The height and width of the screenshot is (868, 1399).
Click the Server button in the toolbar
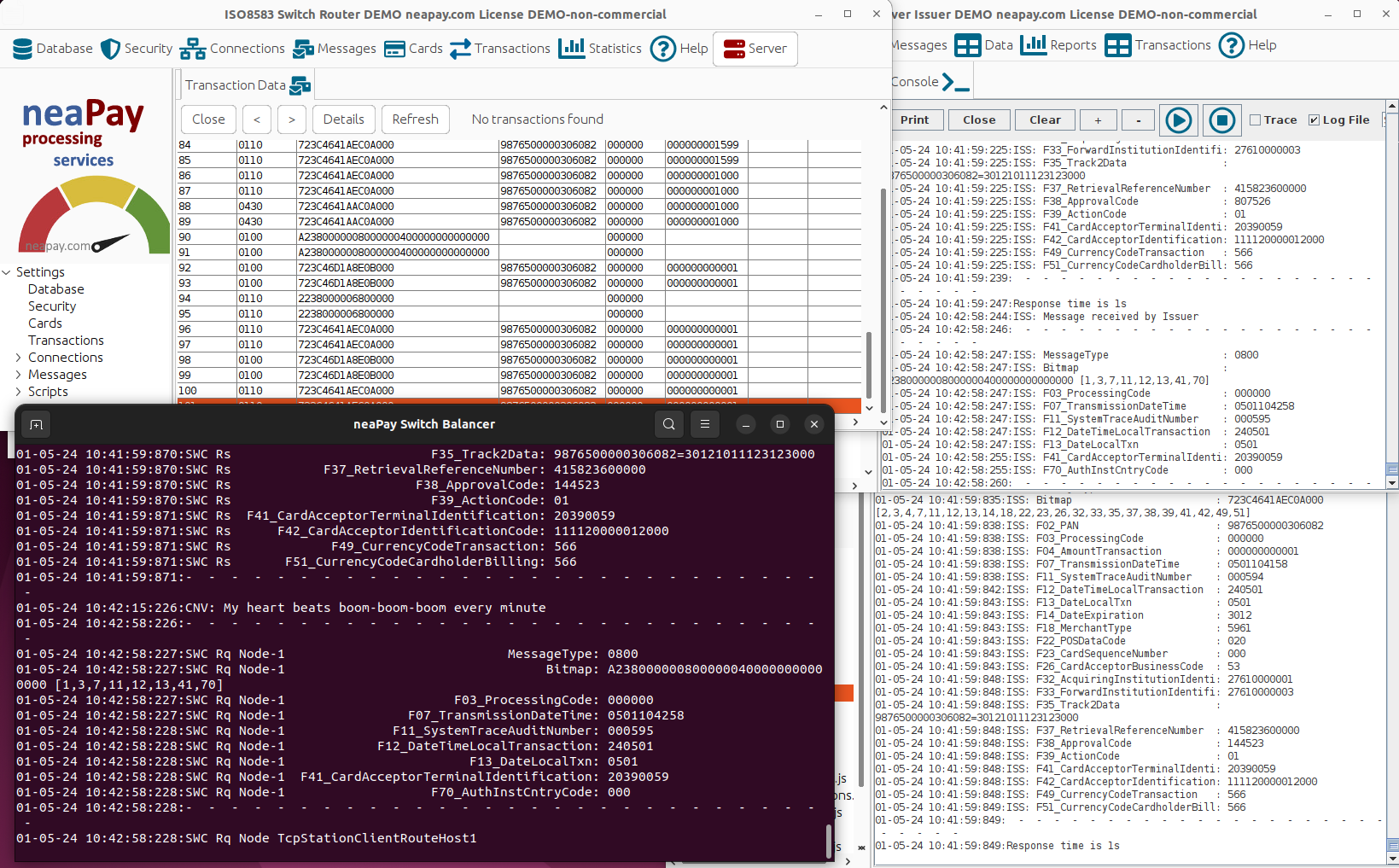click(x=755, y=49)
